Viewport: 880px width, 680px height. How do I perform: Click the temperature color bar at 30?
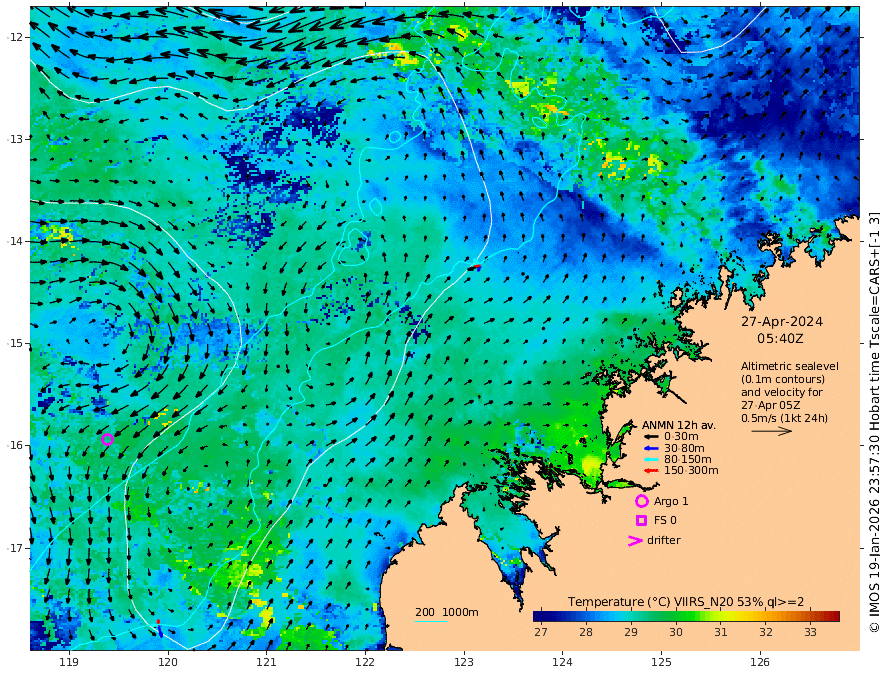[676, 617]
